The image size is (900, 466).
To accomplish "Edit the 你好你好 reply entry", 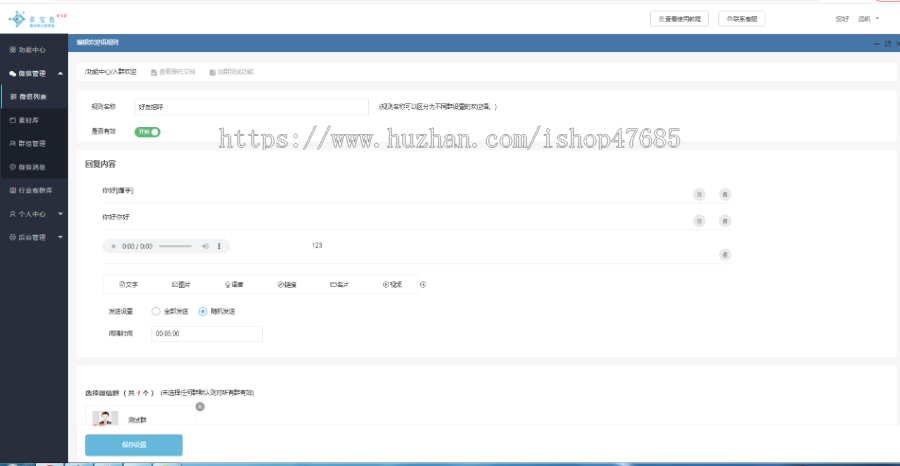I will click(x=699, y=221).
